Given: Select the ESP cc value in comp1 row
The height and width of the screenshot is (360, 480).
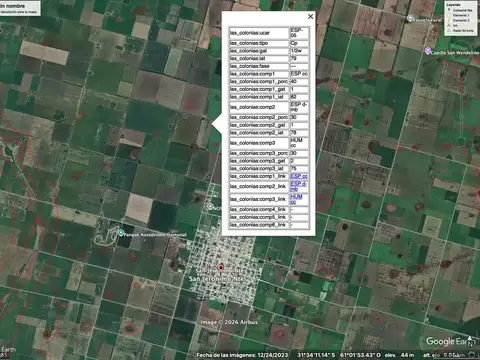Looking at the screenshot, I should tap(299, 74).
